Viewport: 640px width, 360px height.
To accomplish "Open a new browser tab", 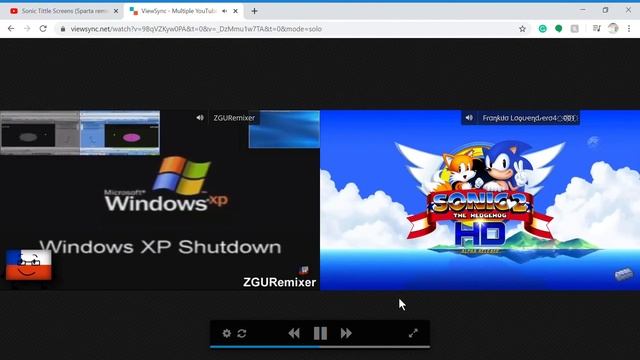I will (254, 11).
